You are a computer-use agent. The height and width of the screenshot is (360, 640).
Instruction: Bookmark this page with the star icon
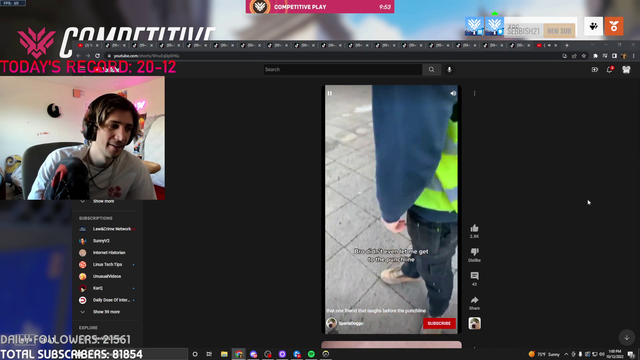click(x=584, y=56)
